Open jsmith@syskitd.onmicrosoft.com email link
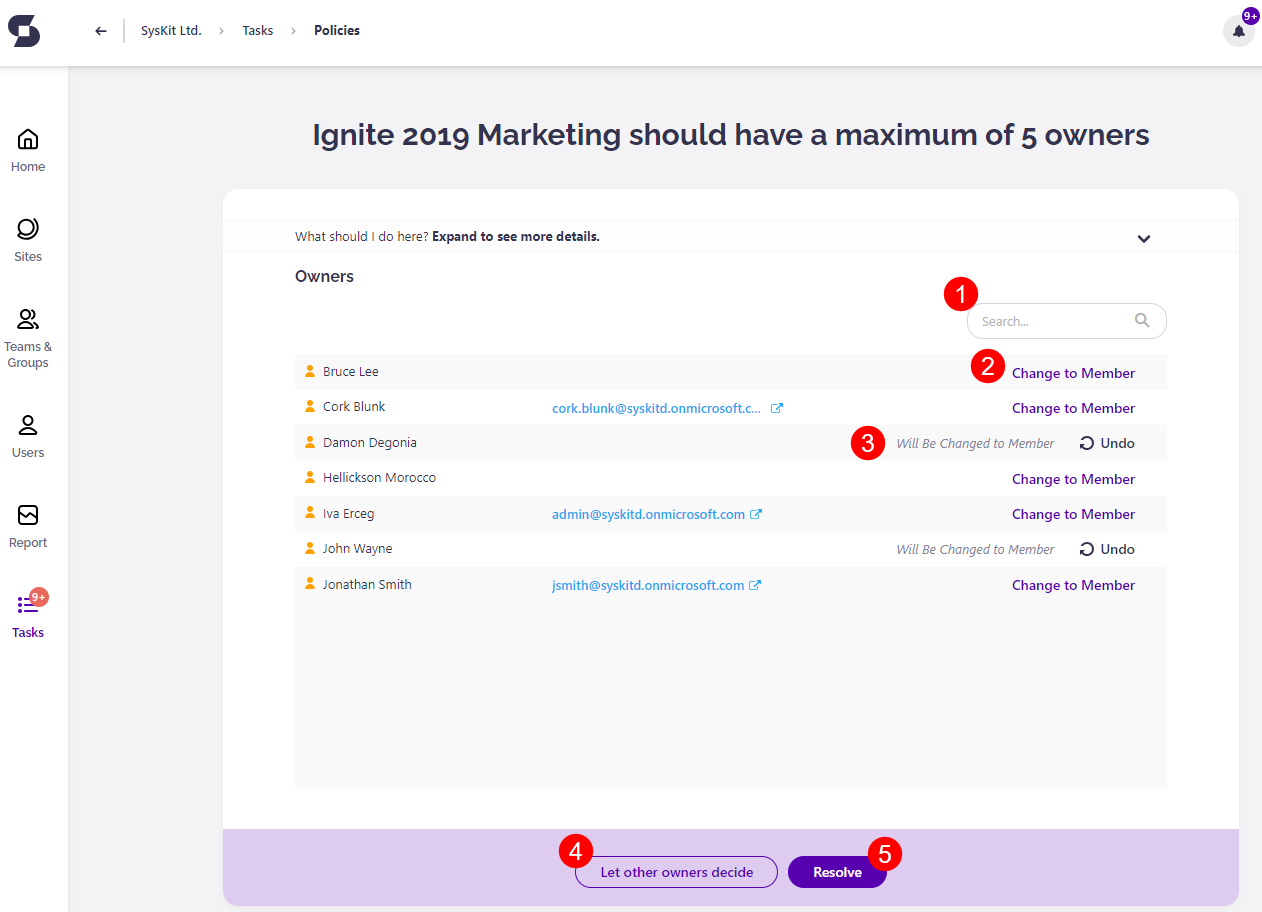The width and height of the screenshot is (1262, 912). click(647, 585)
